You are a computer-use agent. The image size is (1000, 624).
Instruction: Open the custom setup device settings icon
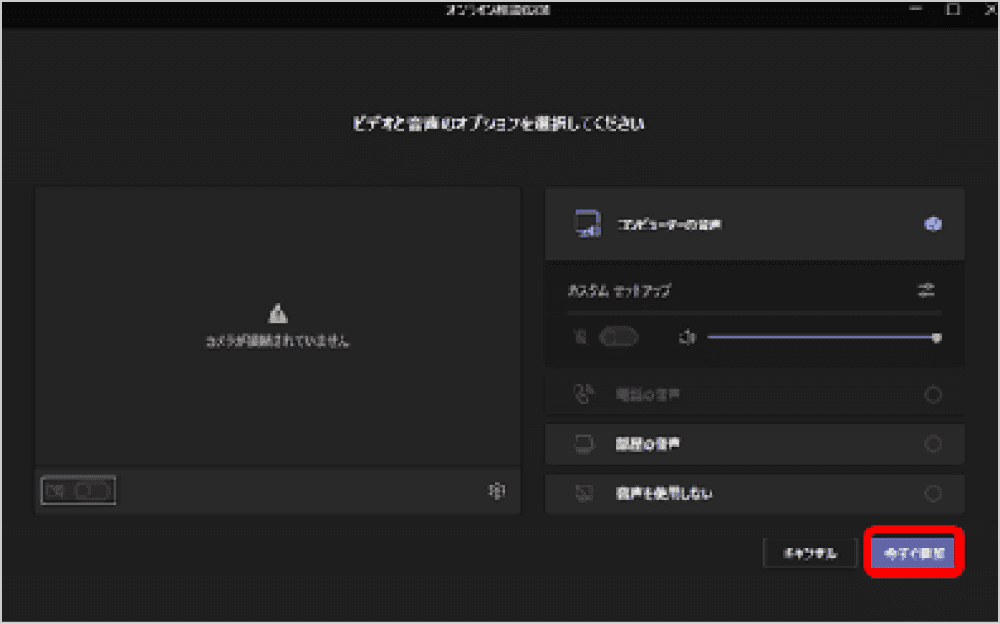[926, 290]
